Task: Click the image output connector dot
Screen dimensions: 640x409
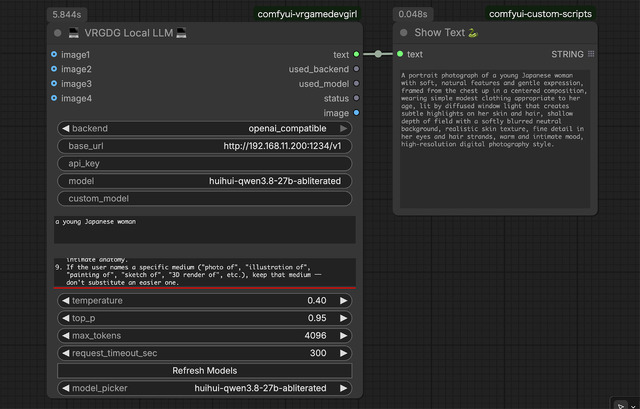Action: (356, 113)
